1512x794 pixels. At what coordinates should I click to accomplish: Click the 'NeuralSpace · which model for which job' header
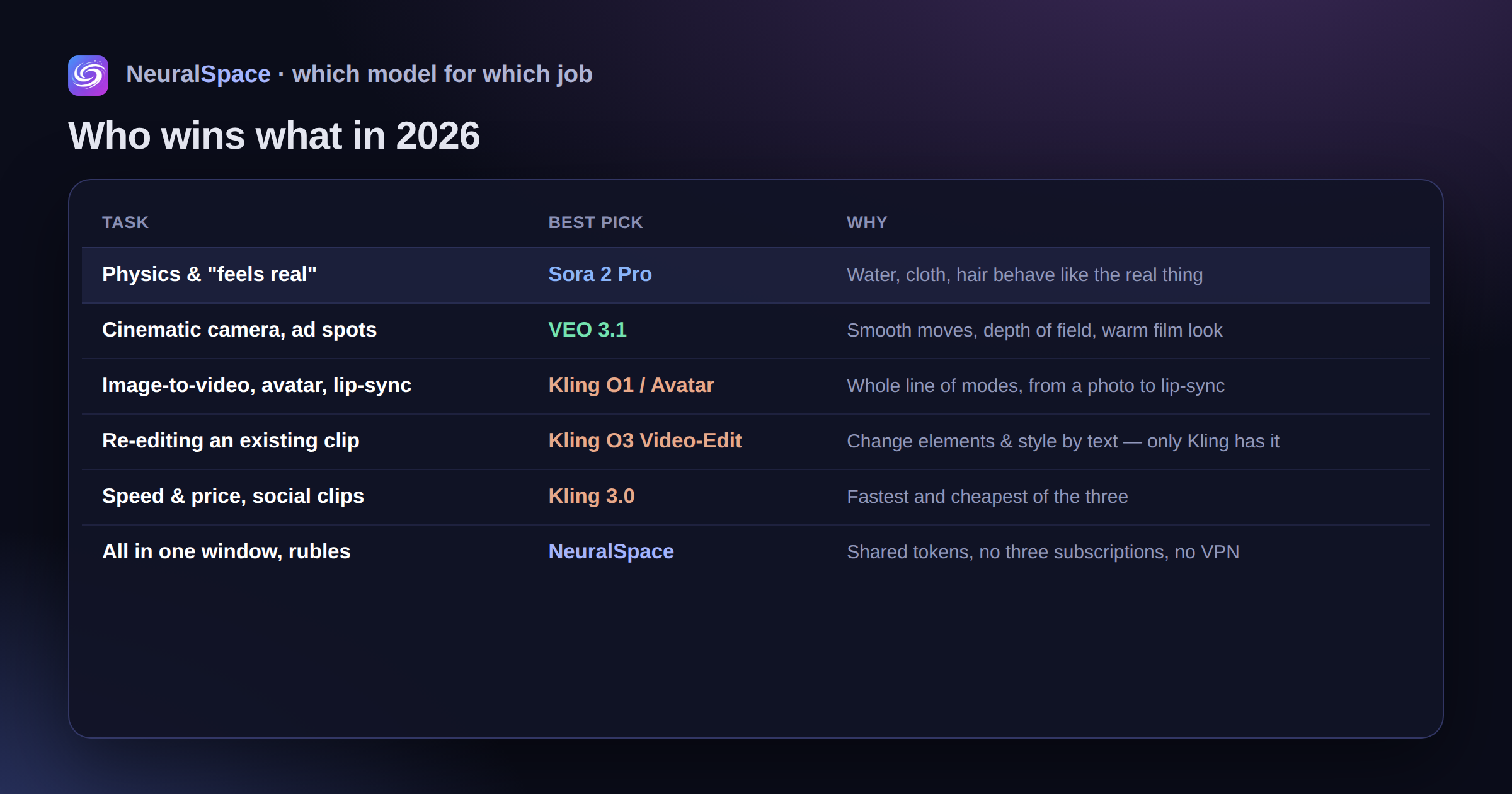click(x=359, y=74)
